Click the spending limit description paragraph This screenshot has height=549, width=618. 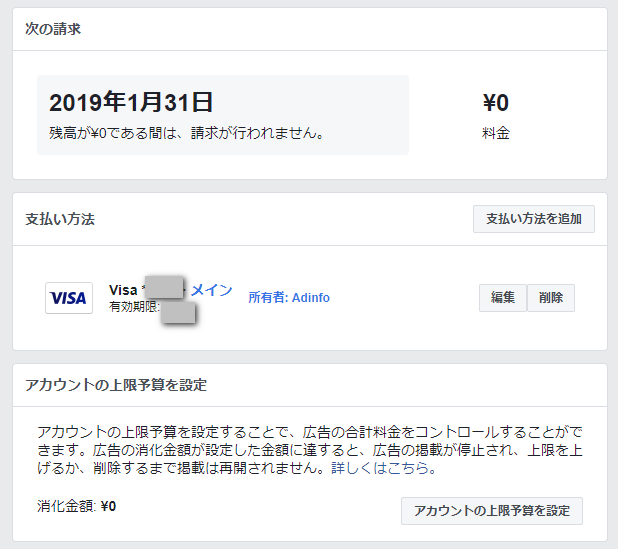310,450
